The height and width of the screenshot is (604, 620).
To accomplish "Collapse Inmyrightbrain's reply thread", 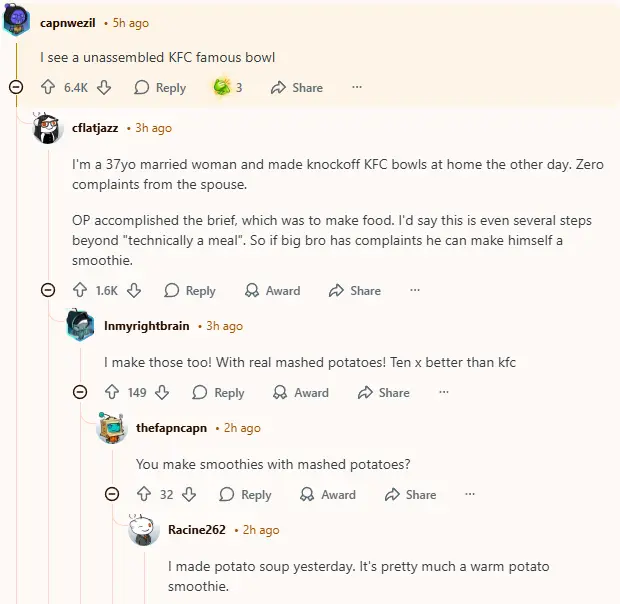I will tap(80, 393).
